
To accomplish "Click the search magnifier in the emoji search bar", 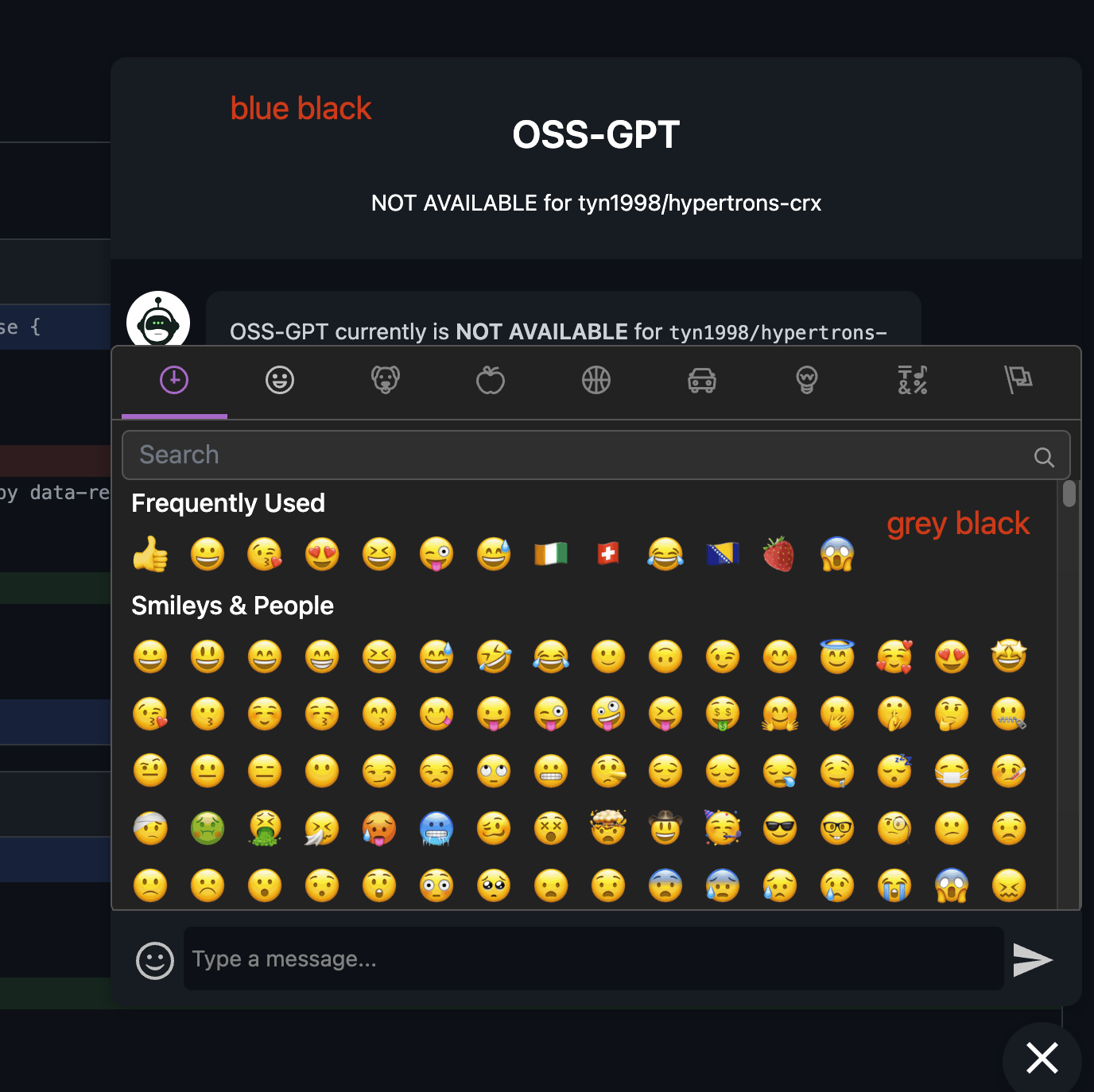I will click(1044, 455).
